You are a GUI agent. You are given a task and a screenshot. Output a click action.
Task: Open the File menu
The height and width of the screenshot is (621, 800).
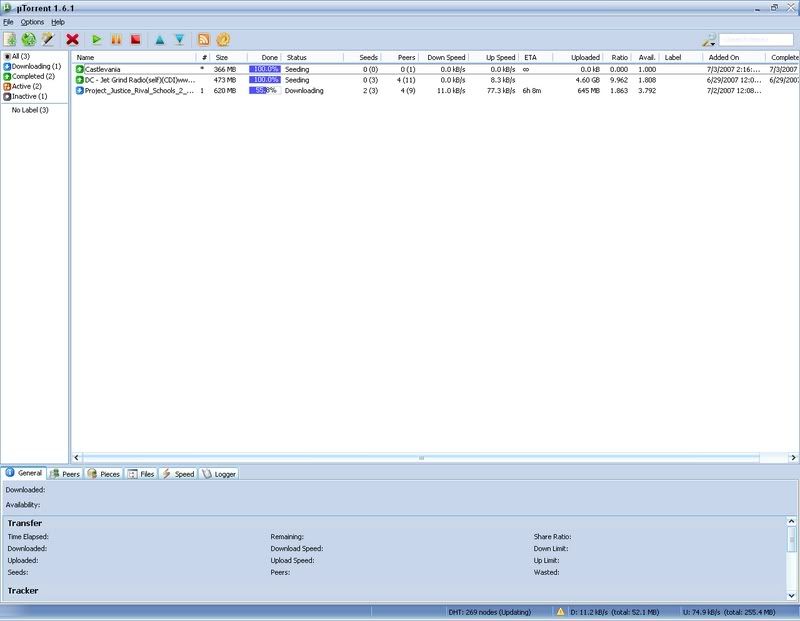point(8,22)
